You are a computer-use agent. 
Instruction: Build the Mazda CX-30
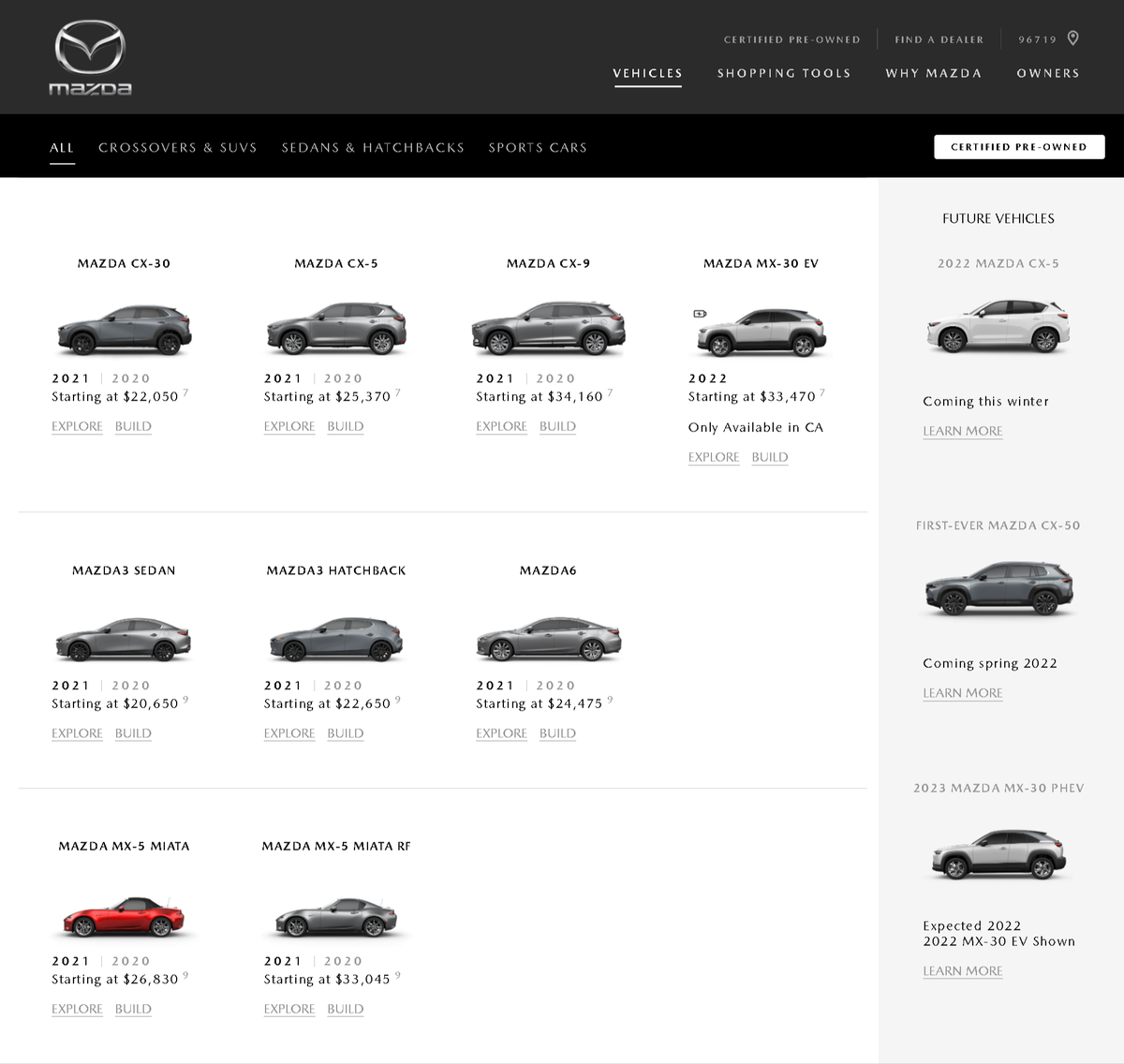click(x=133, y=426)
